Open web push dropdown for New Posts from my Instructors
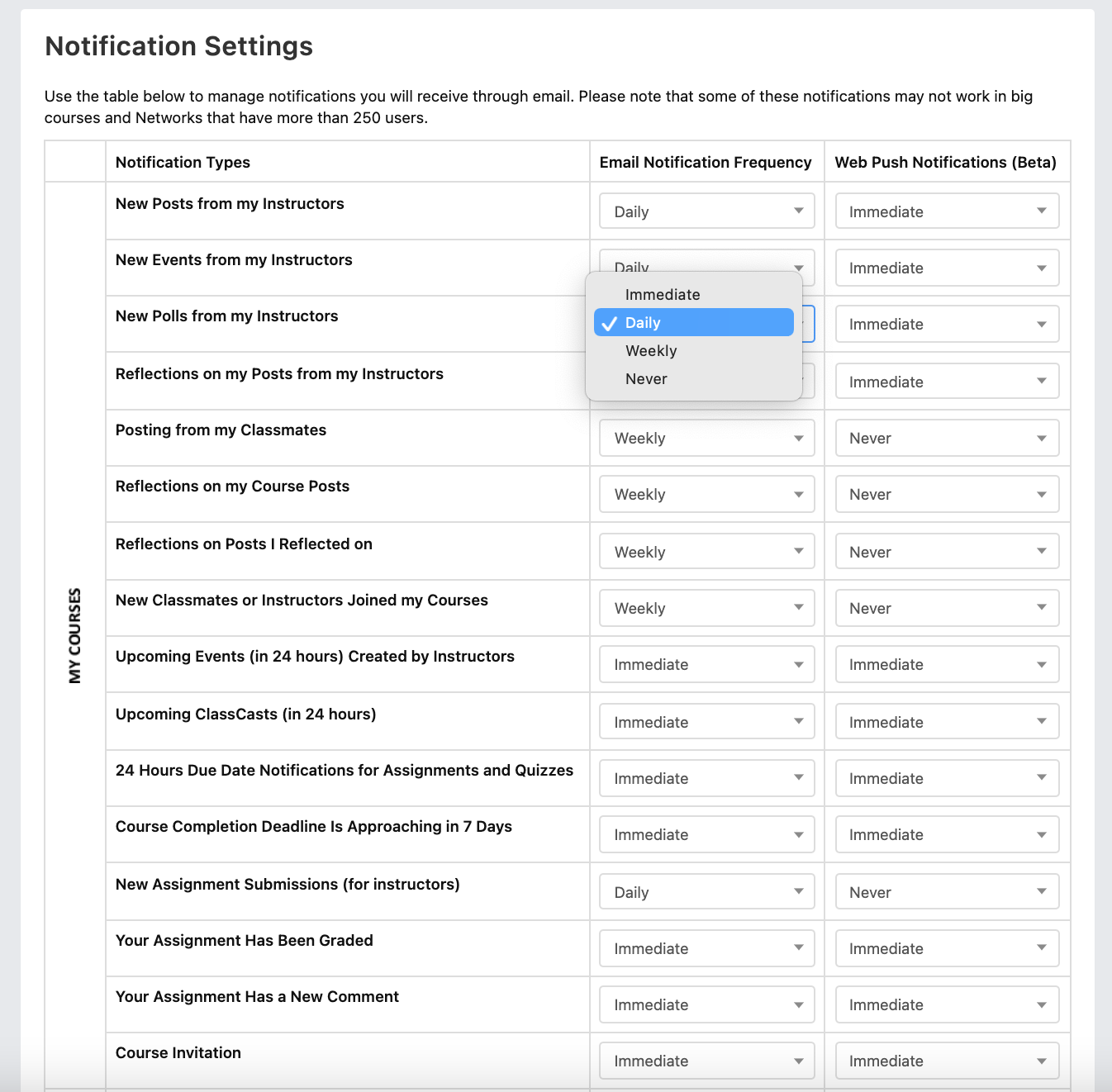Image resolution: width=1112 pixels, height=1092 pixels. point(947,211)
